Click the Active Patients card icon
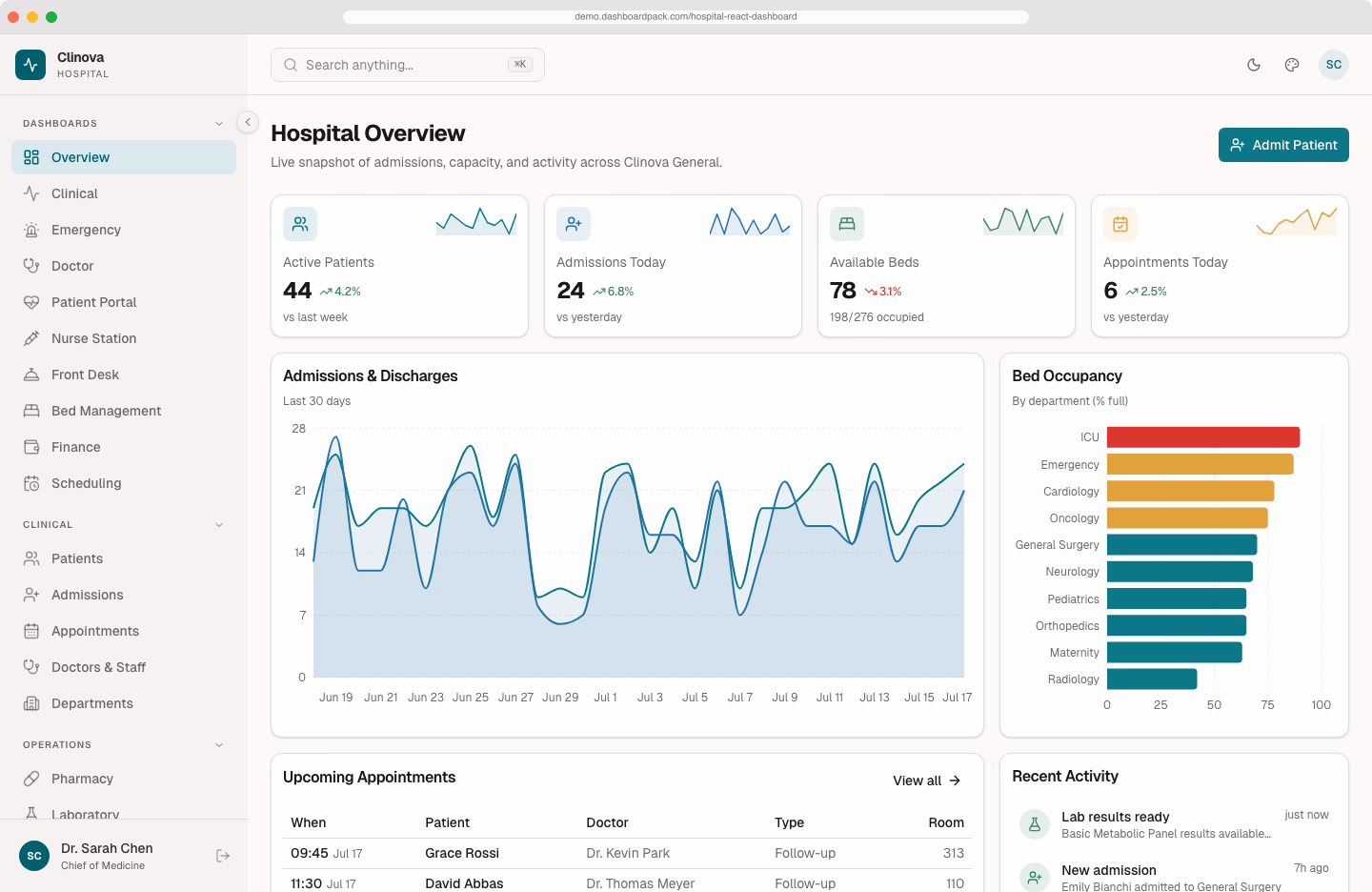Viewport: 1372px width, 892px height. (300, 224)
